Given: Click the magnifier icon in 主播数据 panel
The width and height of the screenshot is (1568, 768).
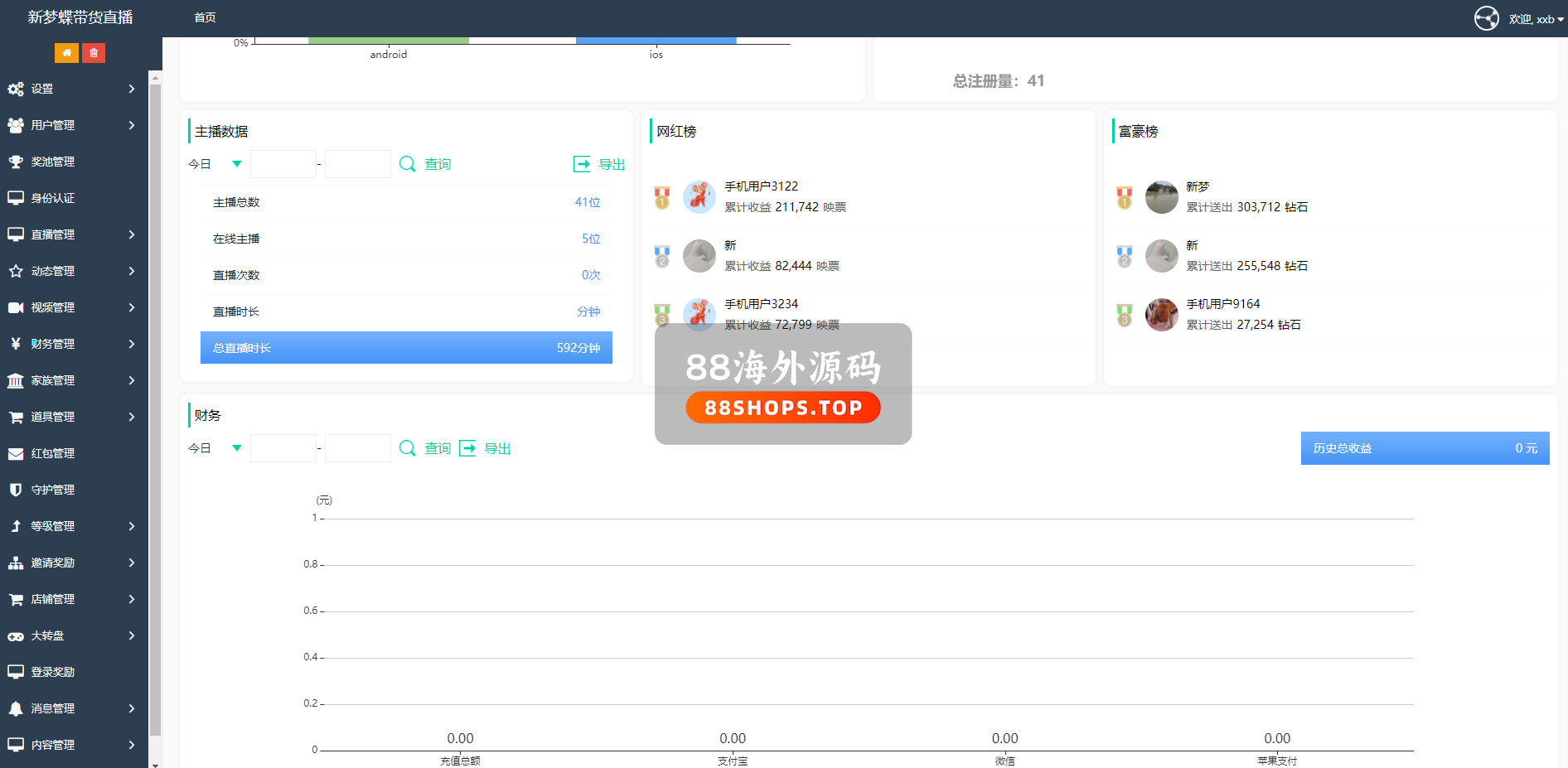Looking at the screenshot, I should (407, 164).
